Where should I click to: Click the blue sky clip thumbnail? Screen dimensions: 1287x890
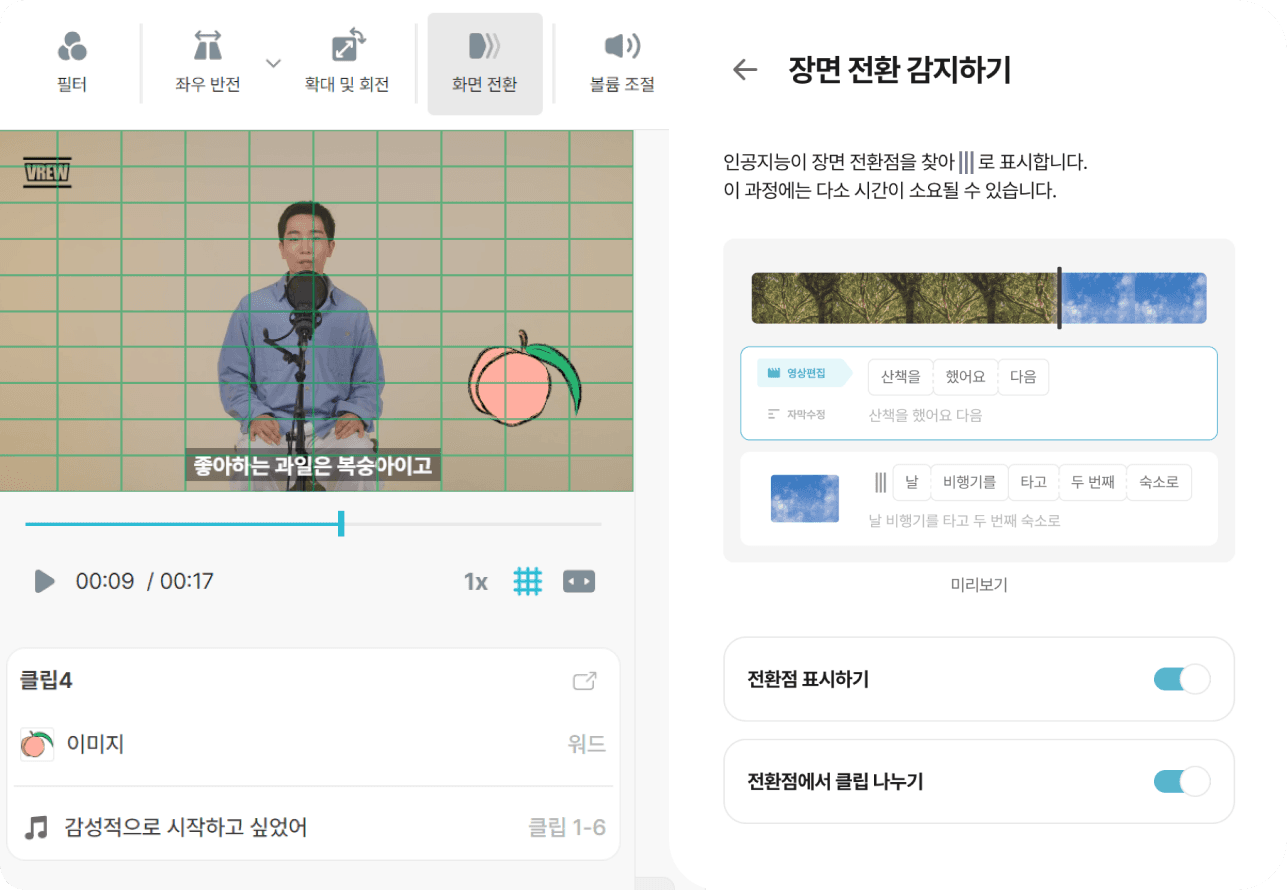point(804,498)
